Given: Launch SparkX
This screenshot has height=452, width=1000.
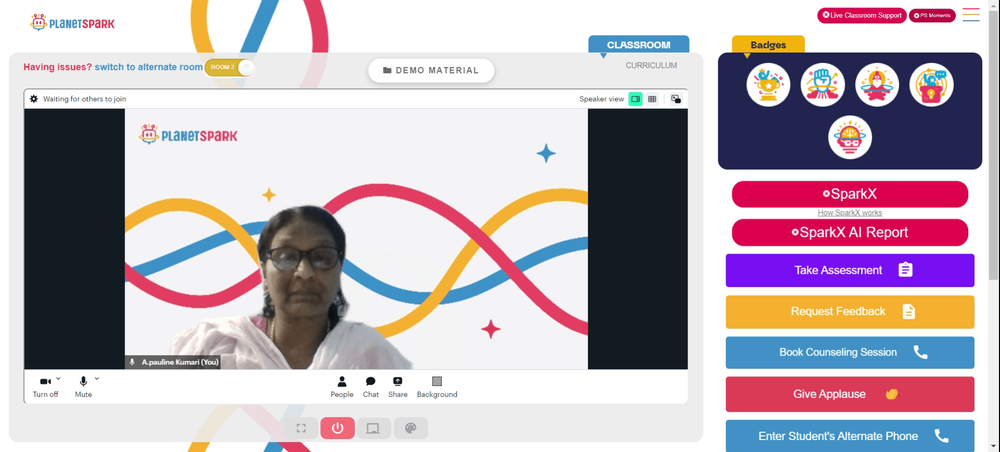Looking at the screenshot, I should (849, 194).
